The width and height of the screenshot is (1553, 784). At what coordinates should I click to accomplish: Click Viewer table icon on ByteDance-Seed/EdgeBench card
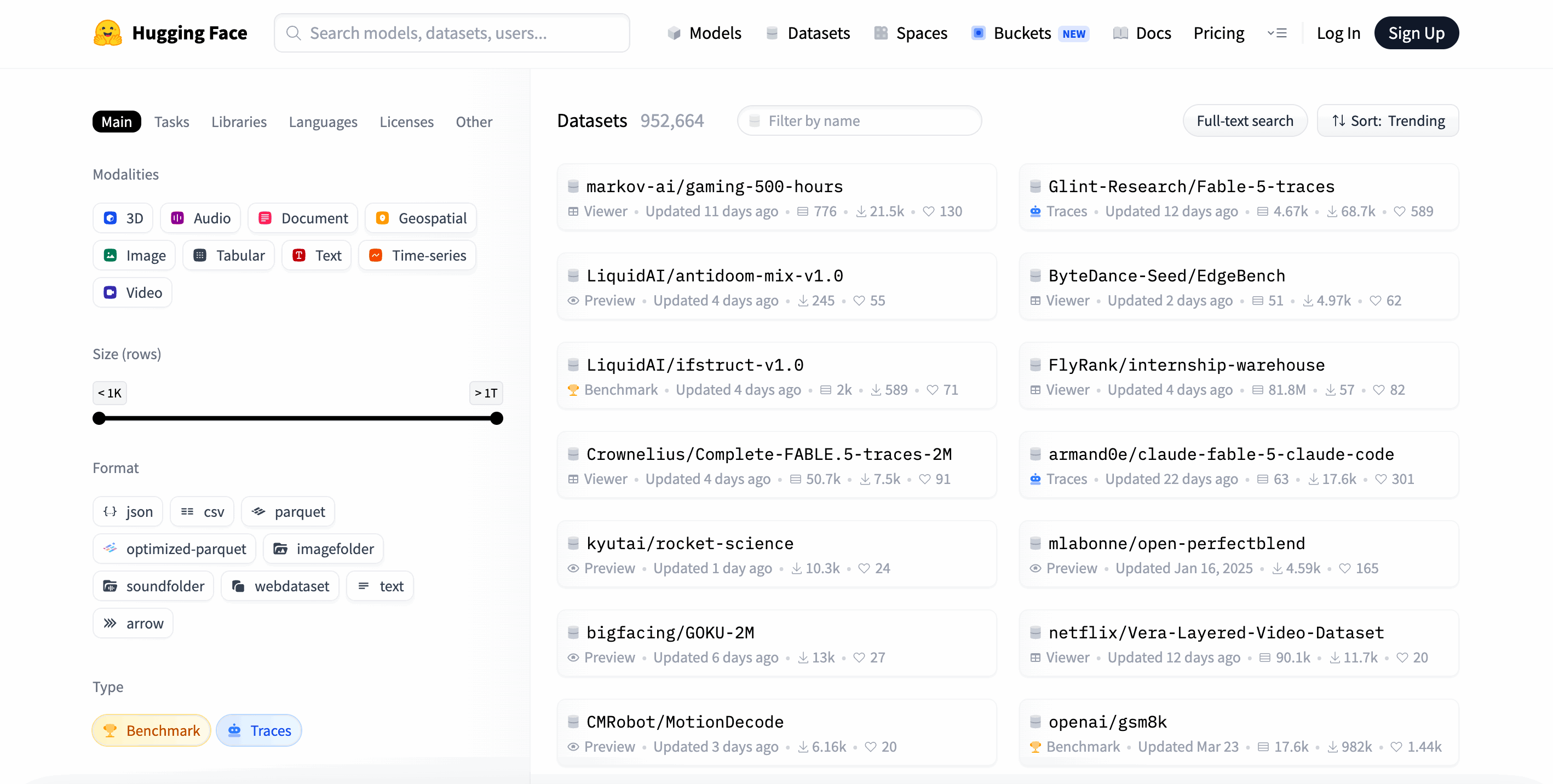(1035, 301)
